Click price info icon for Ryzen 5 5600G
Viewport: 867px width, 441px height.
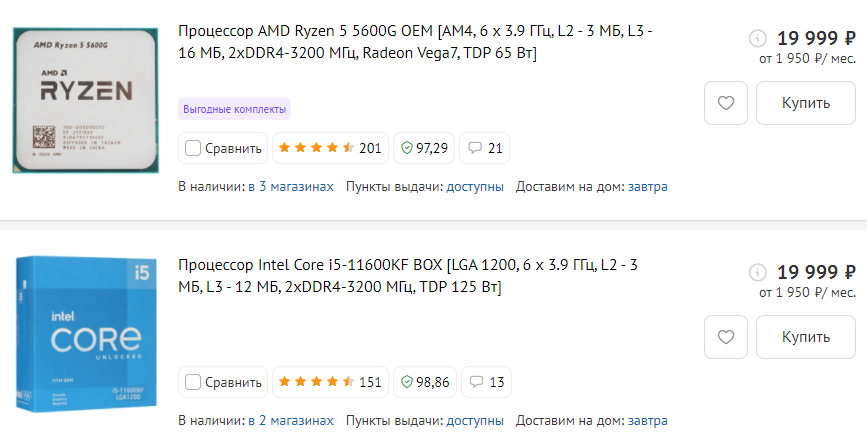click(x=757, y=39)
